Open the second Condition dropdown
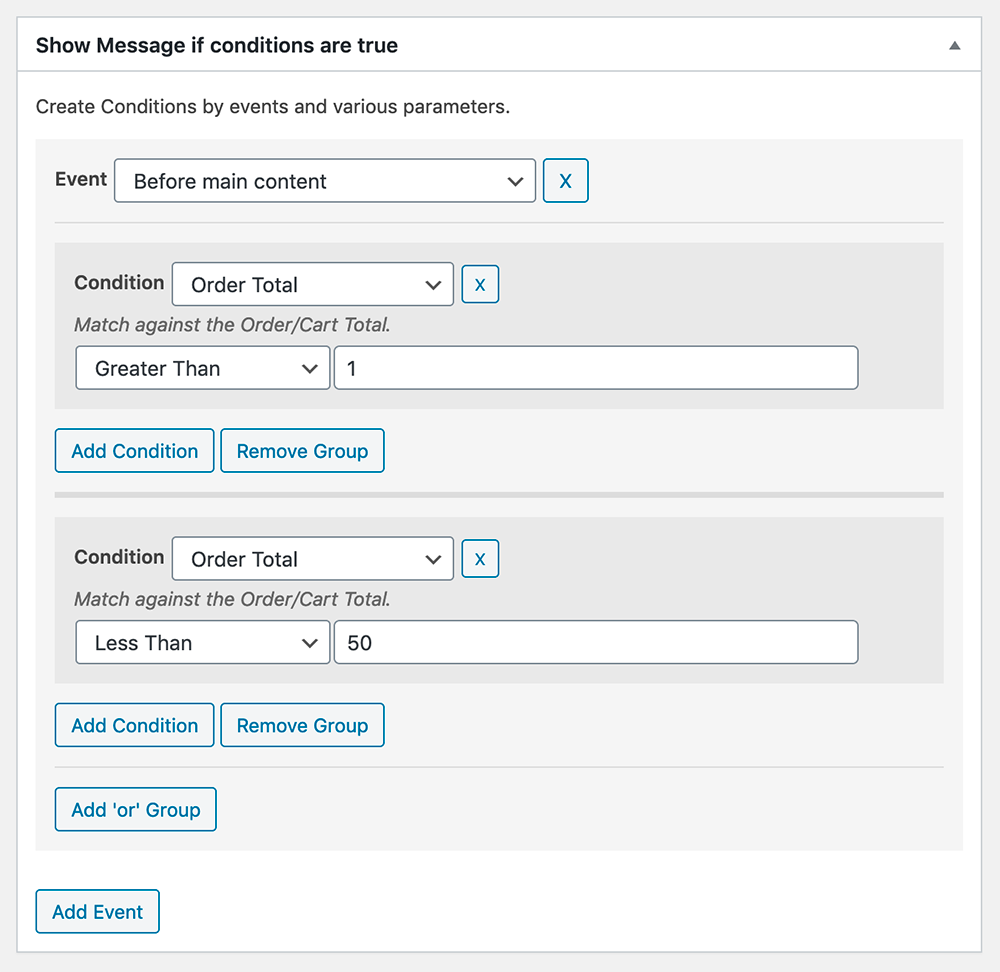The height and width of the screenshot is (972, 1000). [x=313, y=558]
